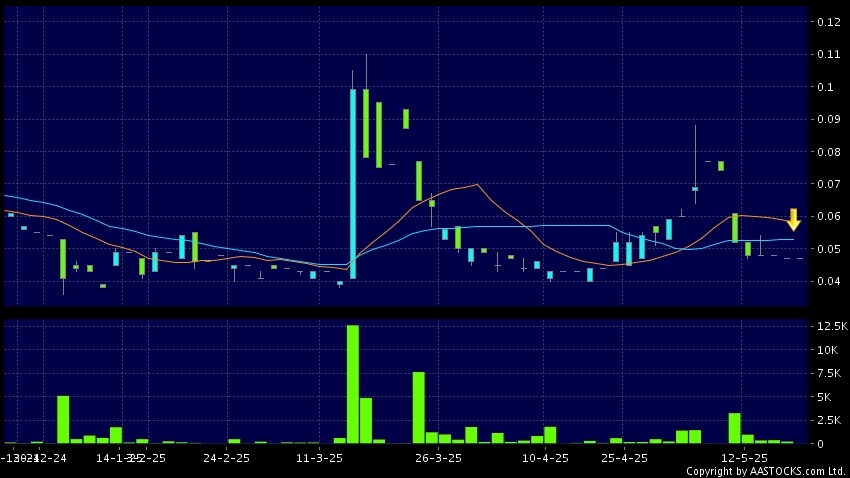
Task: Click the 12.5K volume axis label
Action: (x=832, y=326)
